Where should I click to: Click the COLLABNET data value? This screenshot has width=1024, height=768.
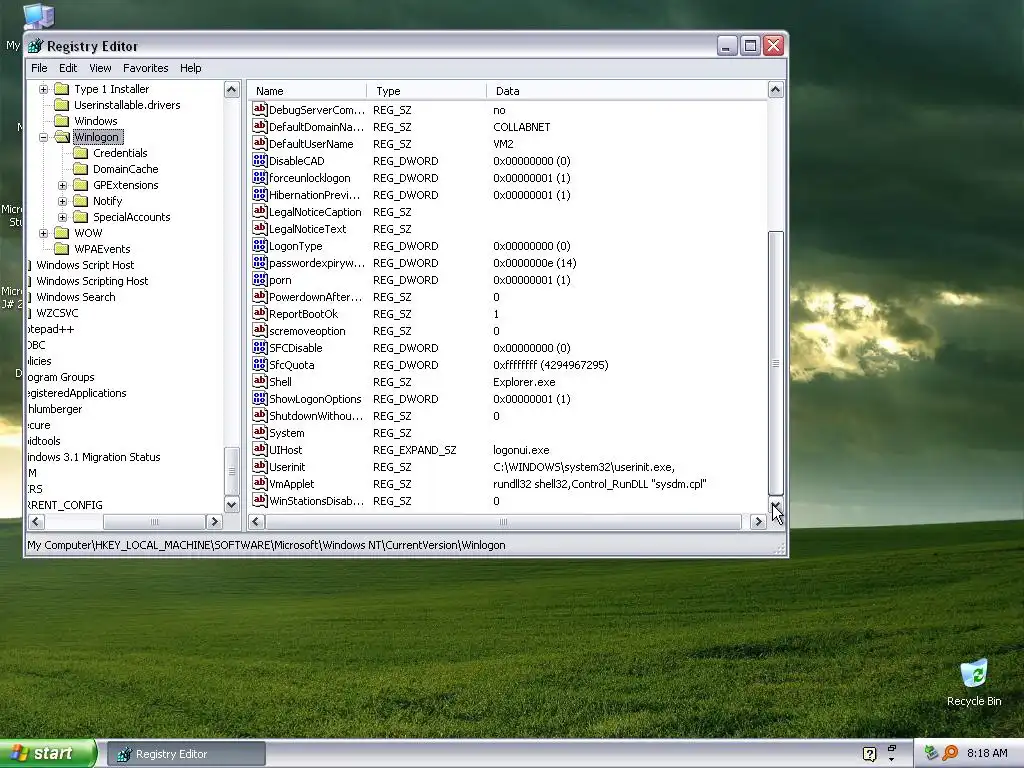tap(522, 127)
